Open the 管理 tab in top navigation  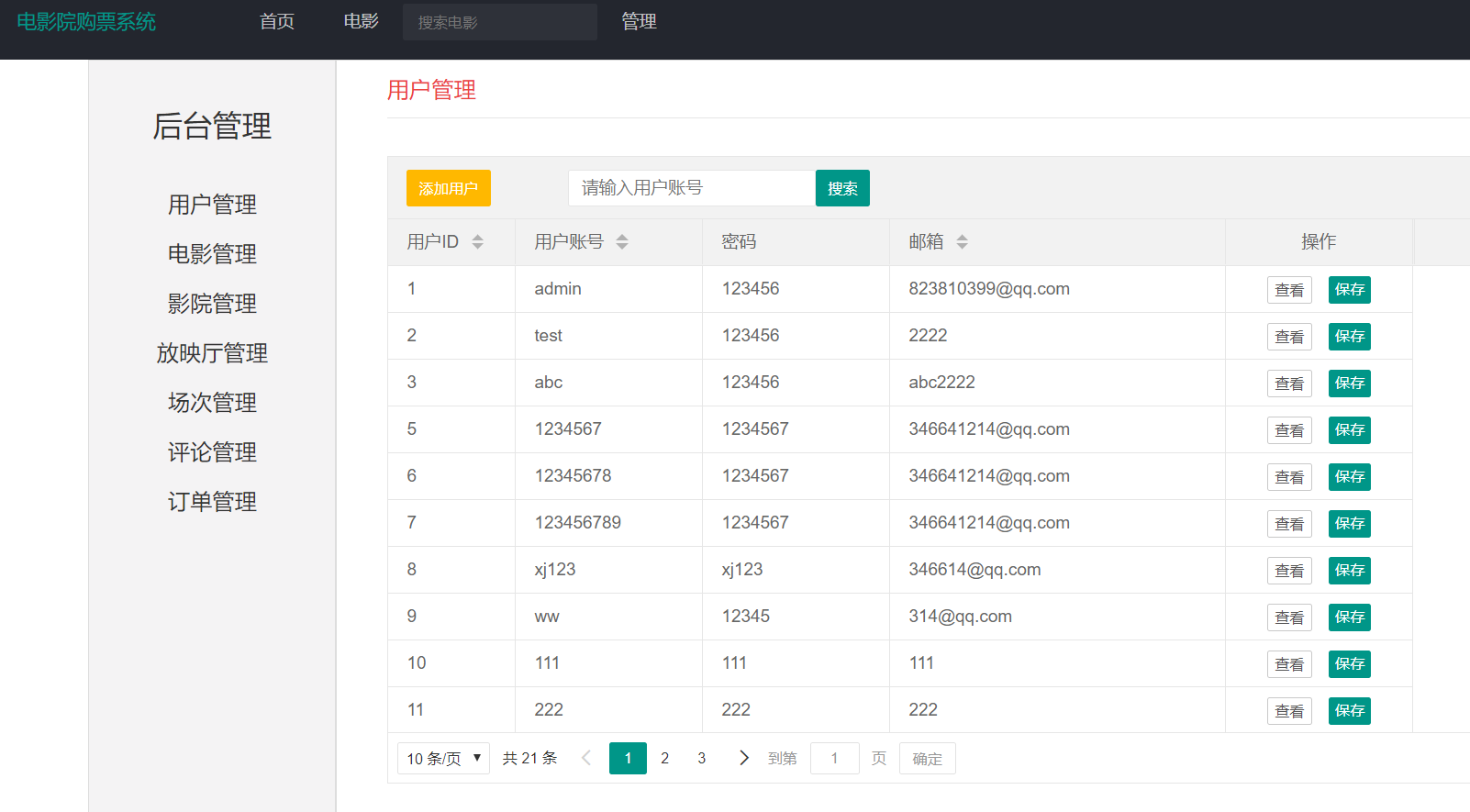click(x=639, y=21)
